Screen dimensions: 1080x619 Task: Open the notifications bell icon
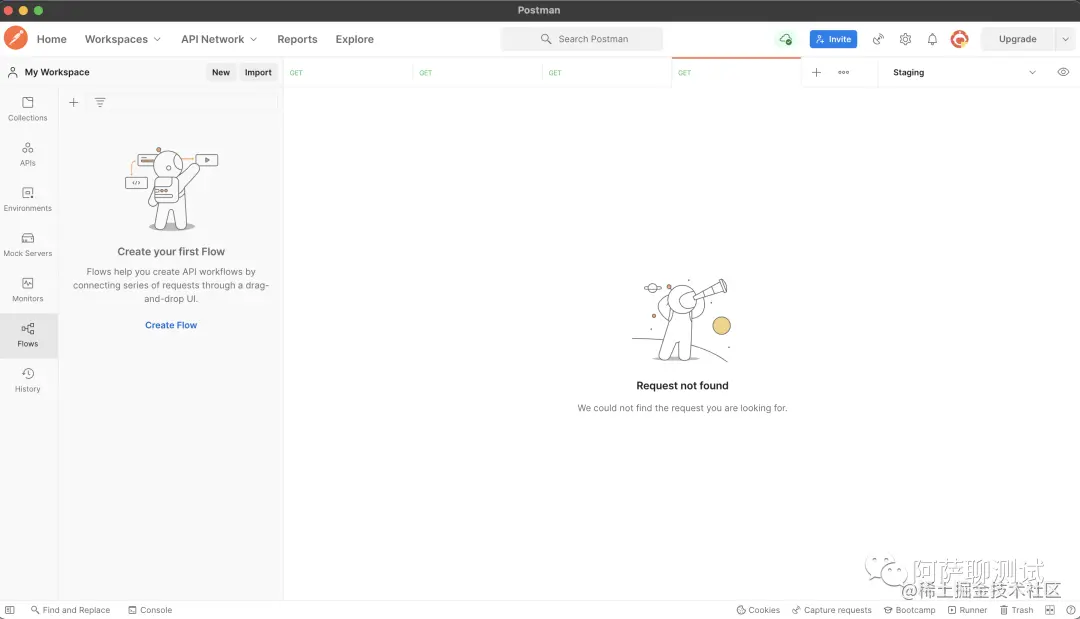(x=932, y=39)
